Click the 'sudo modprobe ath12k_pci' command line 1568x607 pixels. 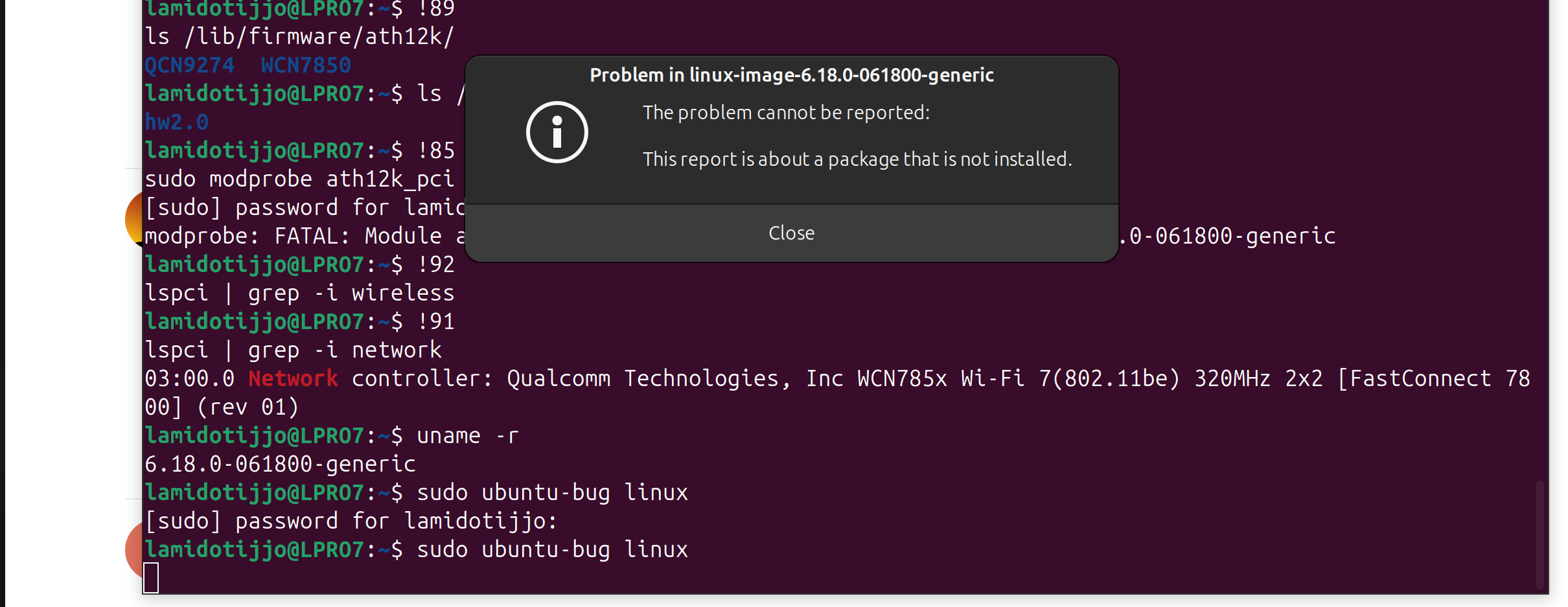coord(299,179)
